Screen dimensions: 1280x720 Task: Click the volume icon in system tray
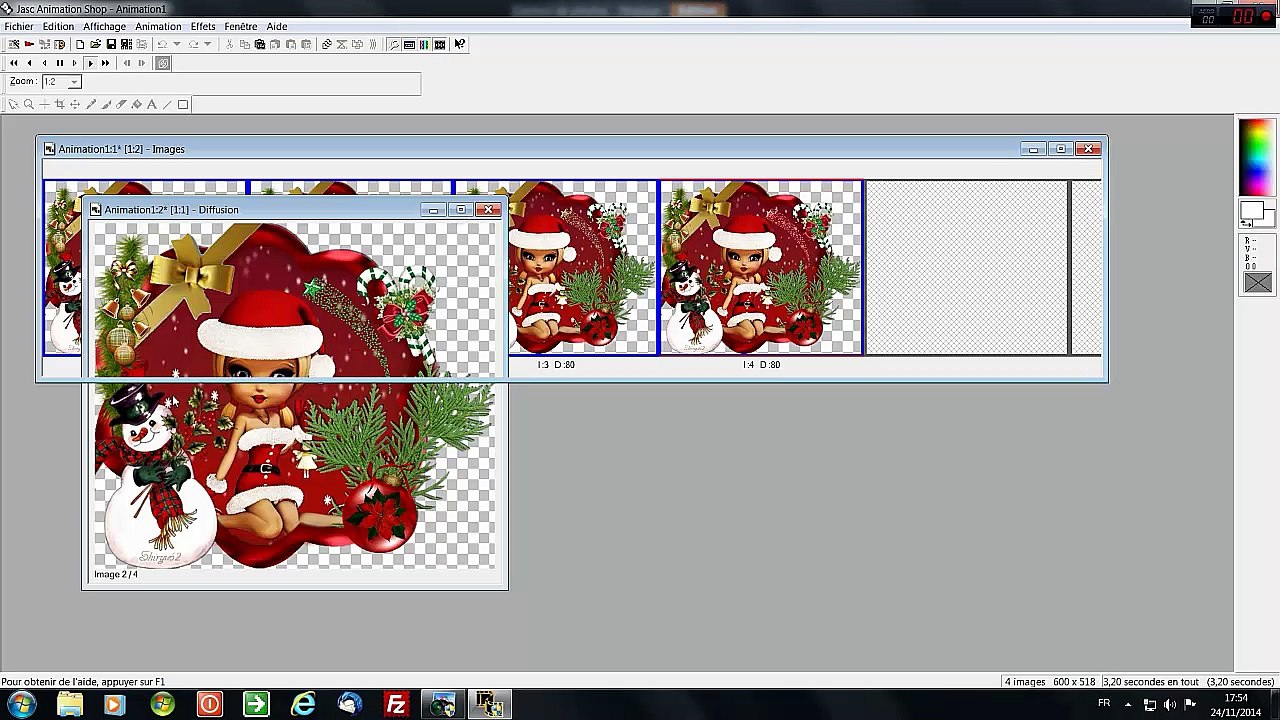[x=1170, y=705]
